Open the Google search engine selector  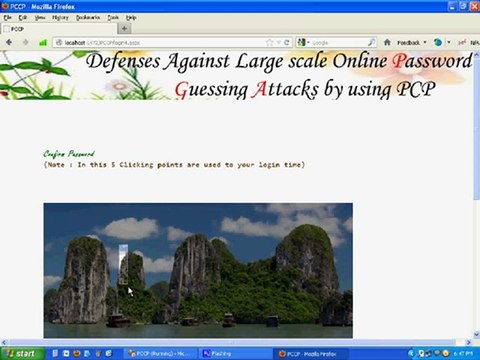[303, 42]
